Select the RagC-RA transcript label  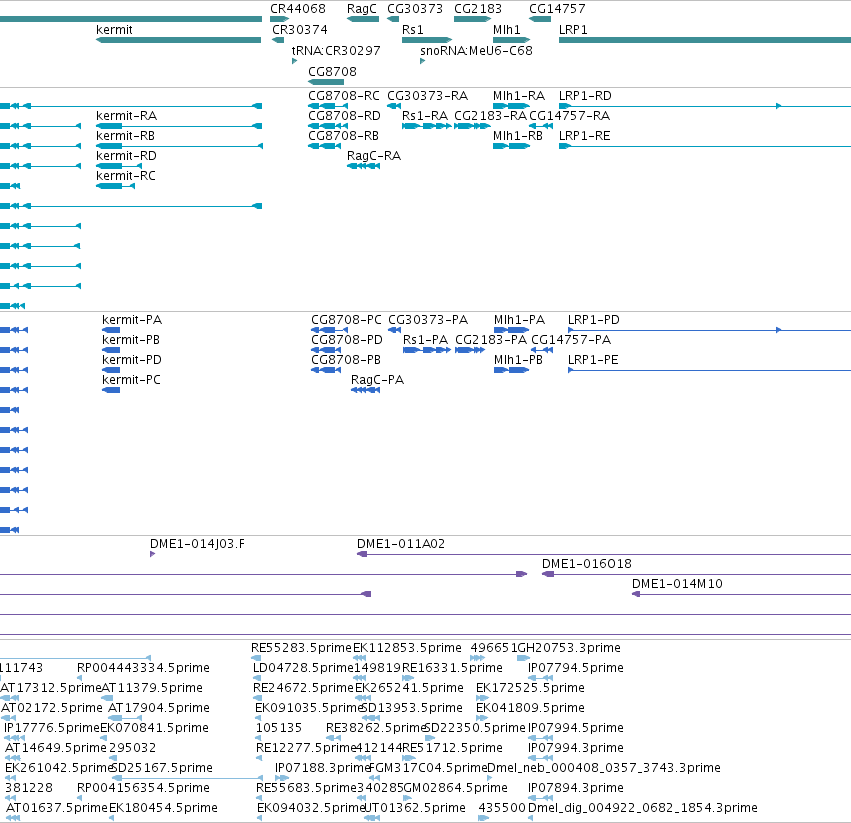[x=374, y=156]
